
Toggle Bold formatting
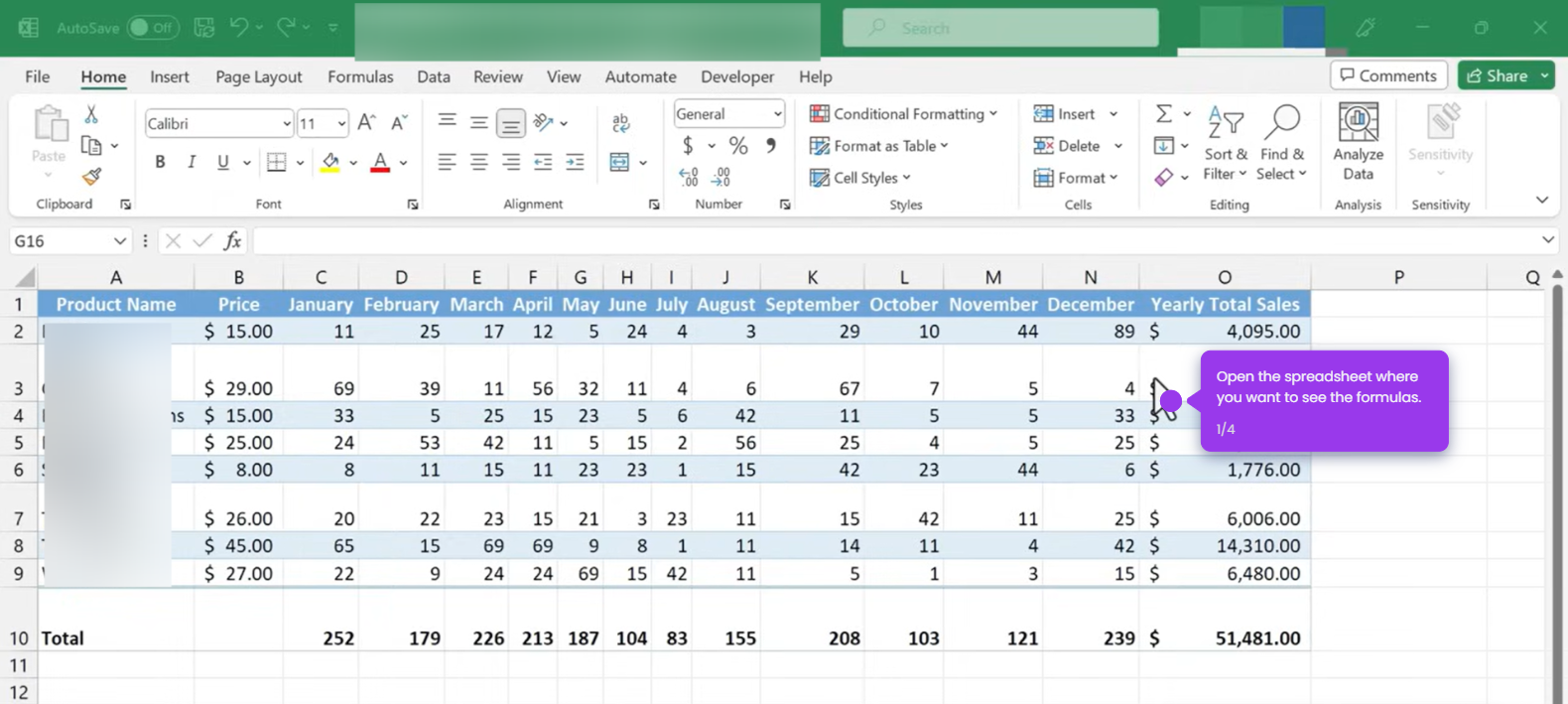pos(160,162)
